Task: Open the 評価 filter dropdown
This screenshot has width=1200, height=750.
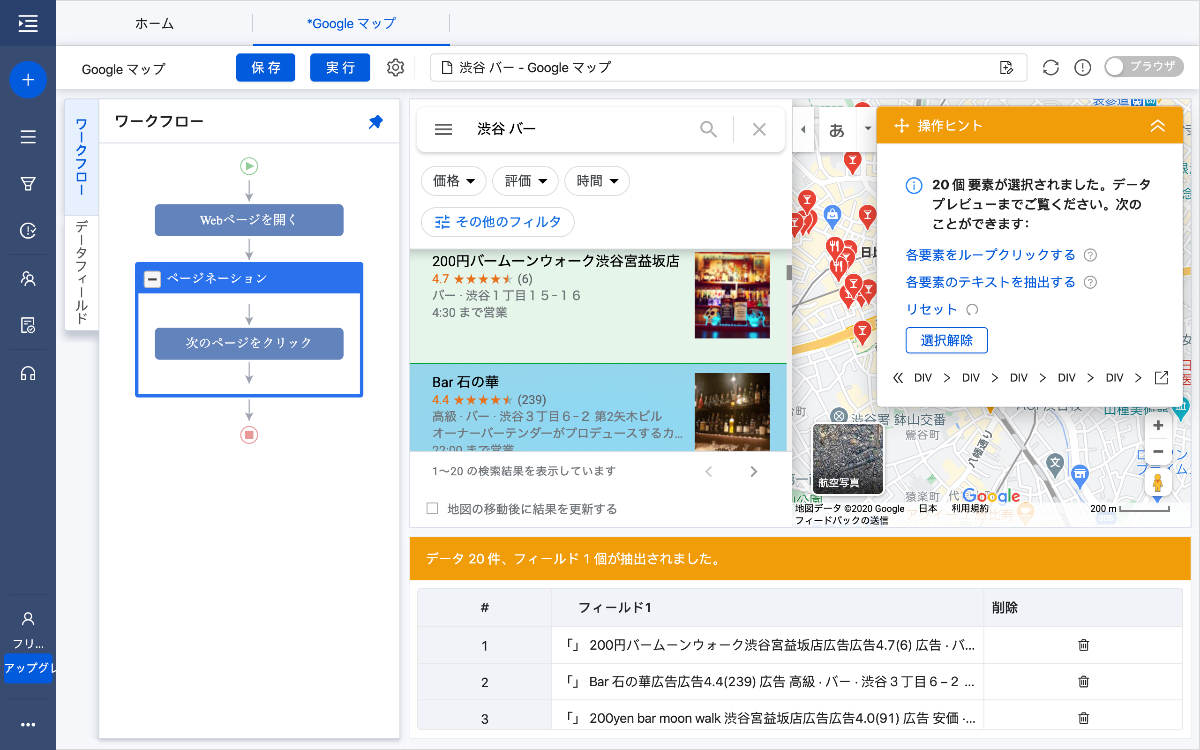Action: (x=526, y=181)
